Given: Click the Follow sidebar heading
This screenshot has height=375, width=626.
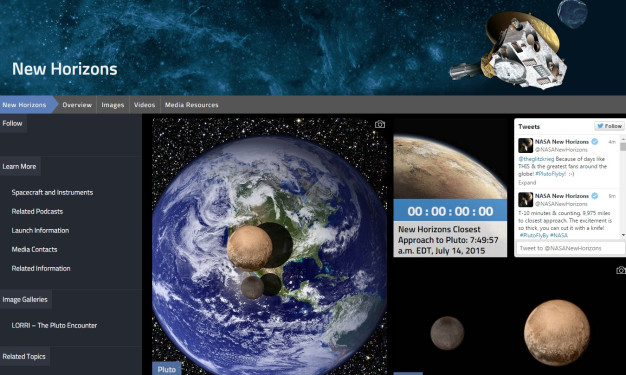Looking at the screenshot, I should (12, 123).
